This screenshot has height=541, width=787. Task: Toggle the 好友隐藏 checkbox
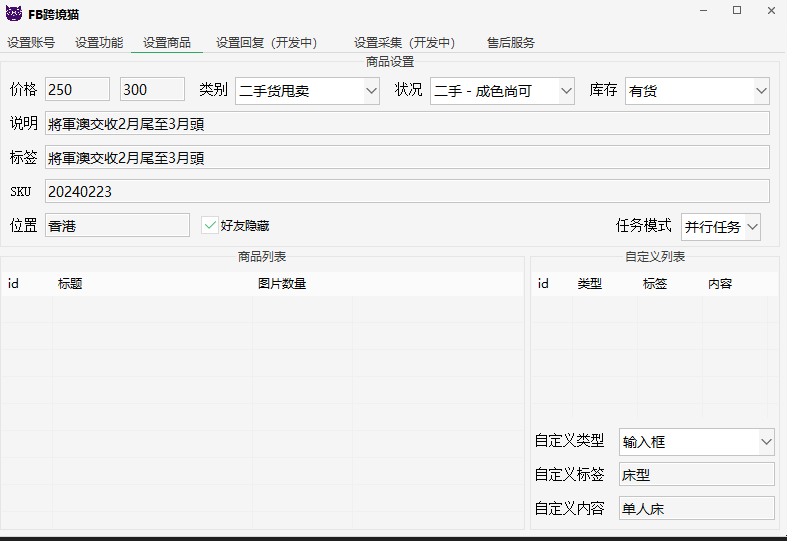(210, 226)
